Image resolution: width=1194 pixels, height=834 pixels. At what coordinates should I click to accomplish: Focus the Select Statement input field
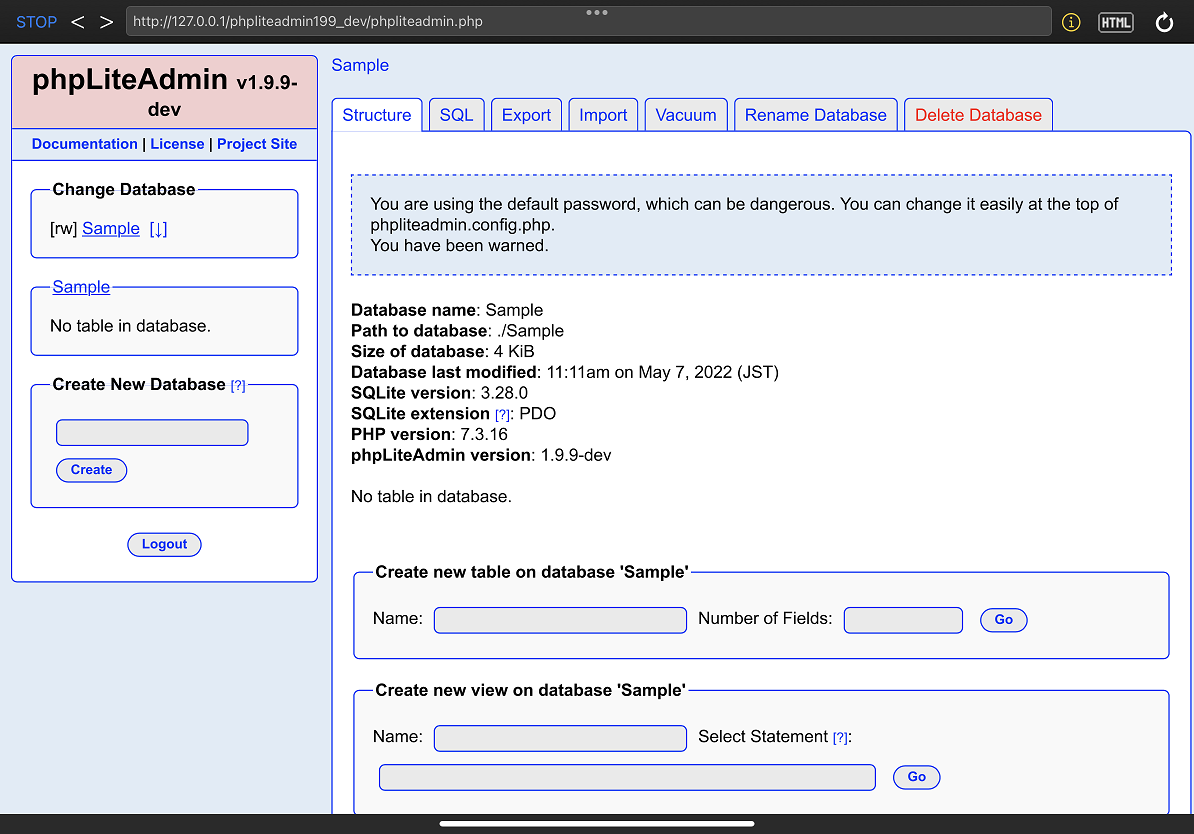click(627, 778)
